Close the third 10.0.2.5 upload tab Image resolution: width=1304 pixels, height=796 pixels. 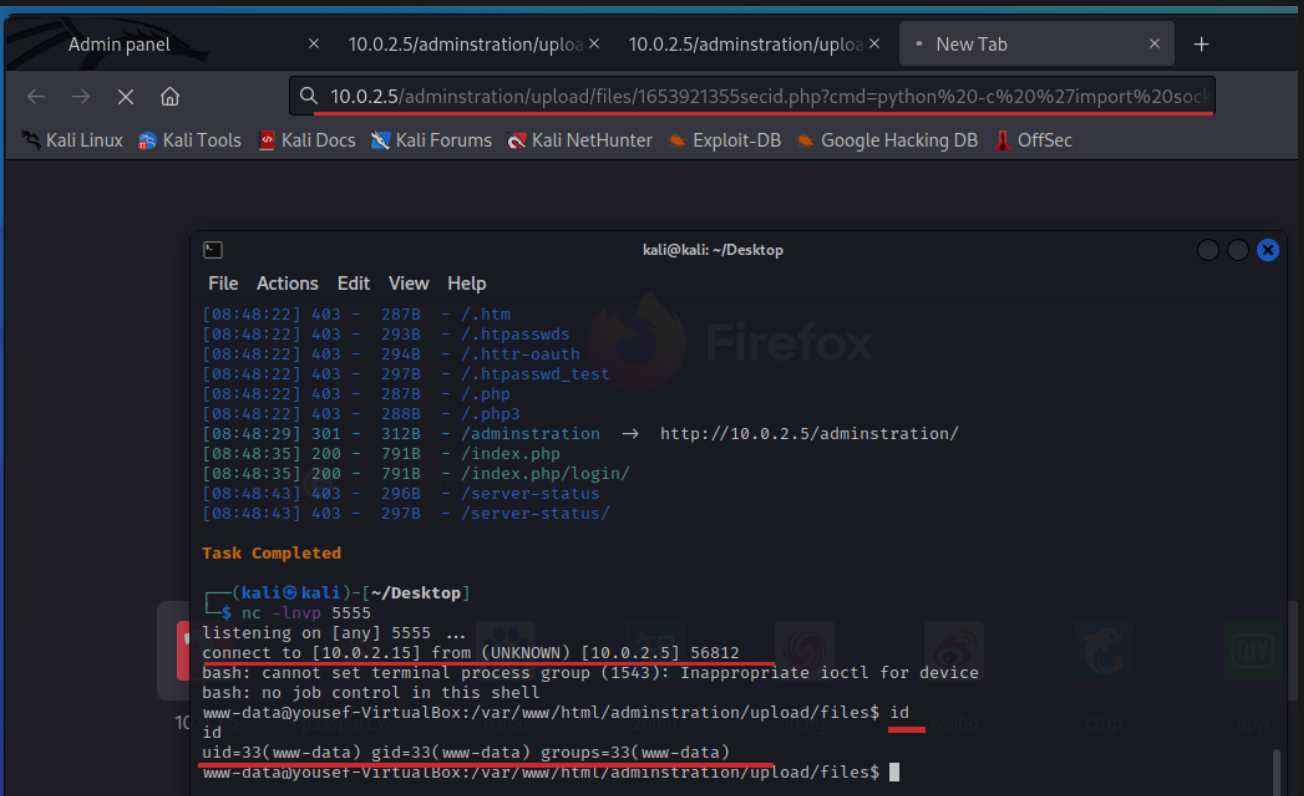[x=876, y=44]
